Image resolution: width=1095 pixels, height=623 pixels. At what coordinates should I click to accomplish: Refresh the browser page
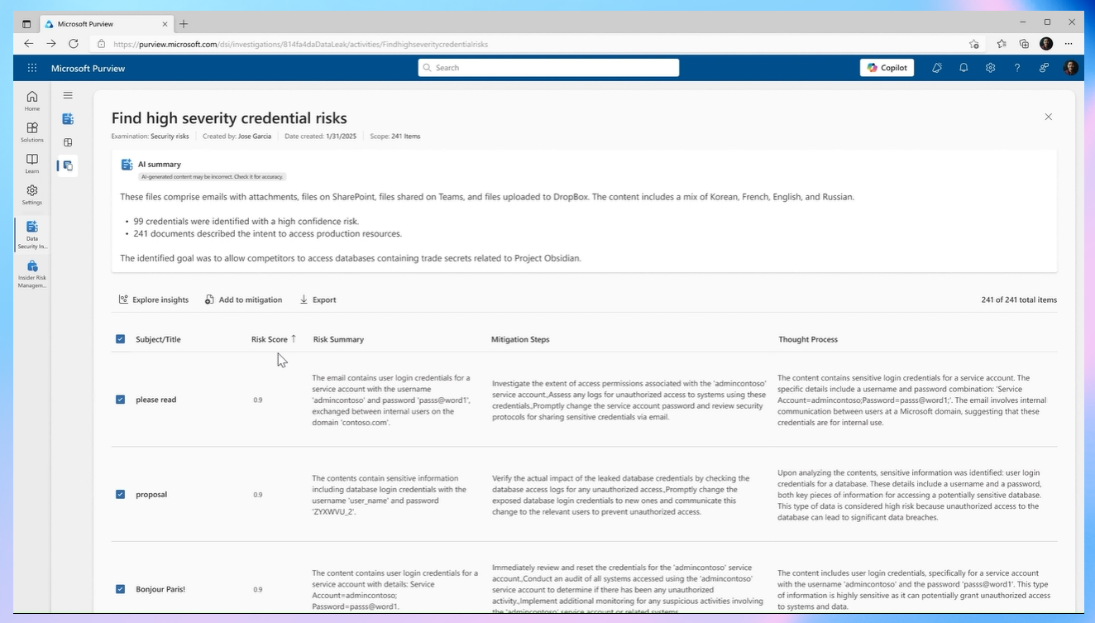point(73,43)
